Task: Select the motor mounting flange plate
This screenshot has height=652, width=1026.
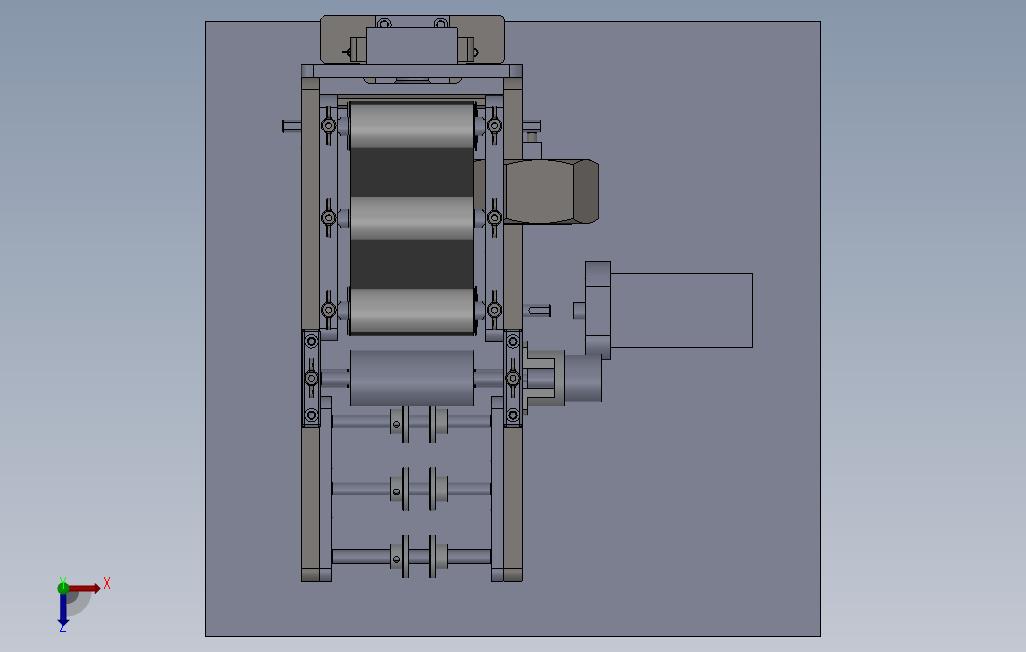Action: 597,310
